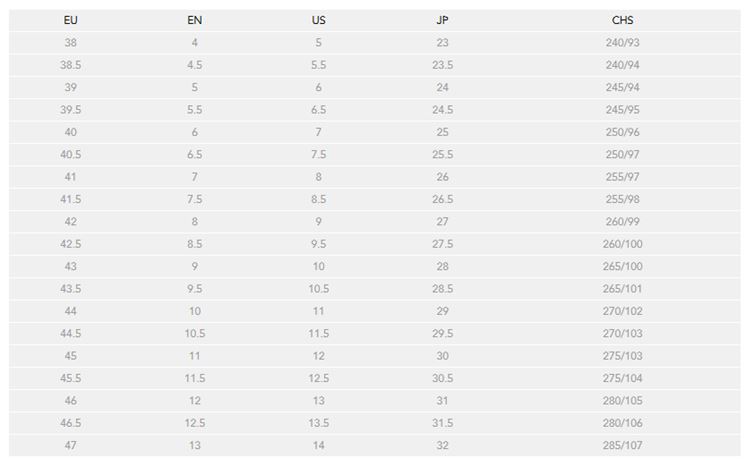Select CHS value 270/102
The image size is (750, 465).
(623, 311)
